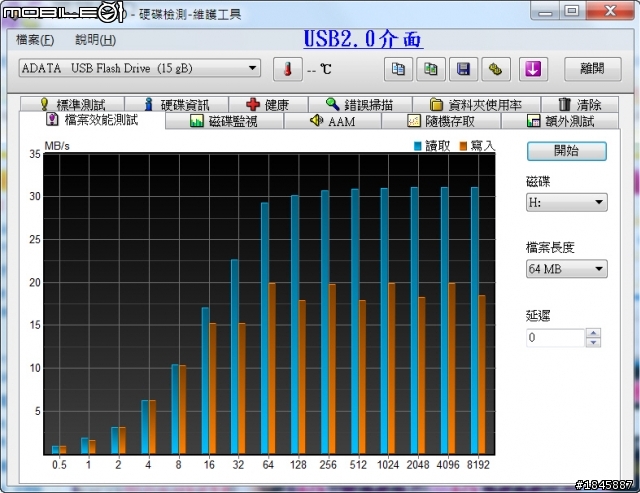This screenshot has height=493, width=640.
Task: Close the window with X button
Action: (x=611, y=11)
